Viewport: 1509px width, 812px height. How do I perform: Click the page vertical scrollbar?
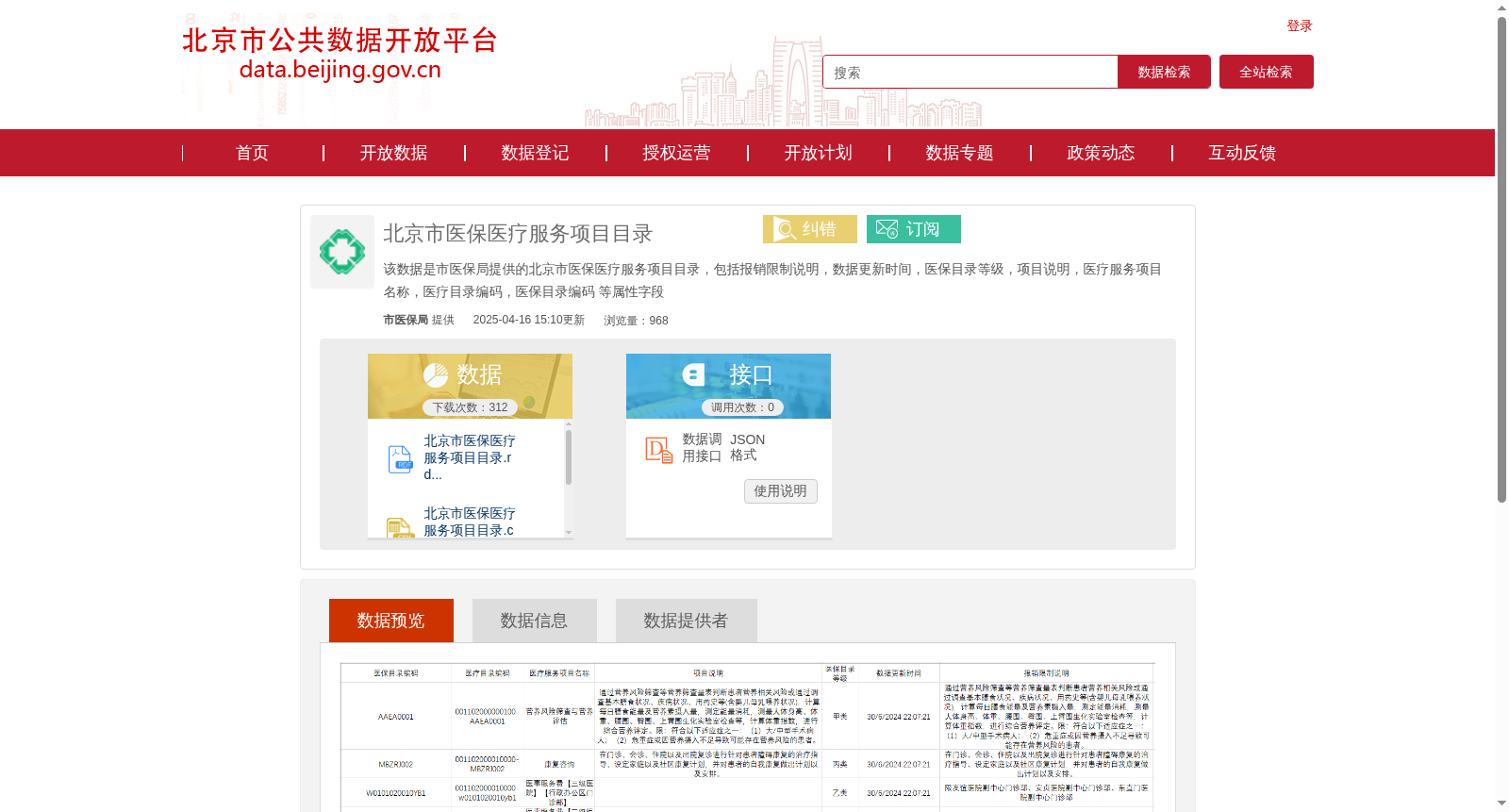tap(1501, 259)
